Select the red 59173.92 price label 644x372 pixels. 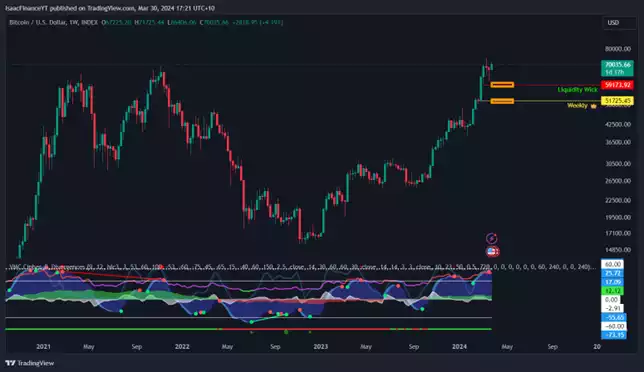[617, 85]
